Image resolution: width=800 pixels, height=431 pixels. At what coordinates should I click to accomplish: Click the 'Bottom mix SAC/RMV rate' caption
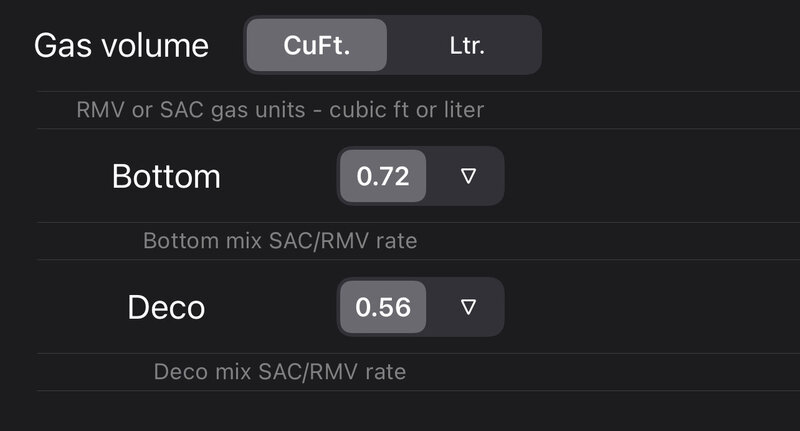(x=280, y=241)
